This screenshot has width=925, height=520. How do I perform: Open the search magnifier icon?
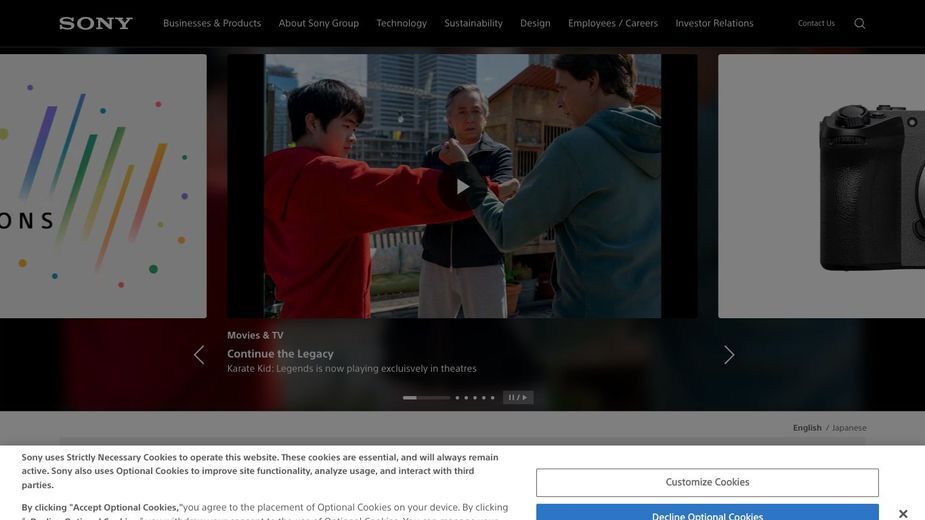pos(860,23)
